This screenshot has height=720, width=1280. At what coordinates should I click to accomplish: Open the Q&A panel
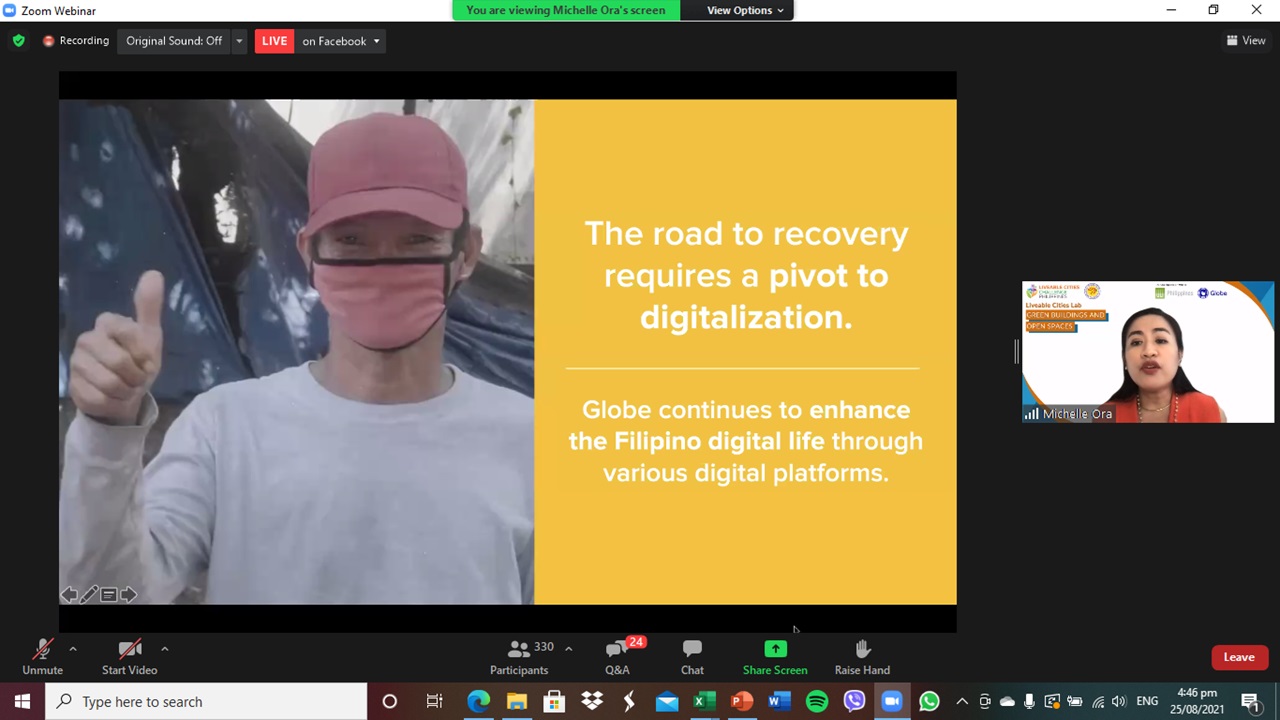click(x=617, y=656)
